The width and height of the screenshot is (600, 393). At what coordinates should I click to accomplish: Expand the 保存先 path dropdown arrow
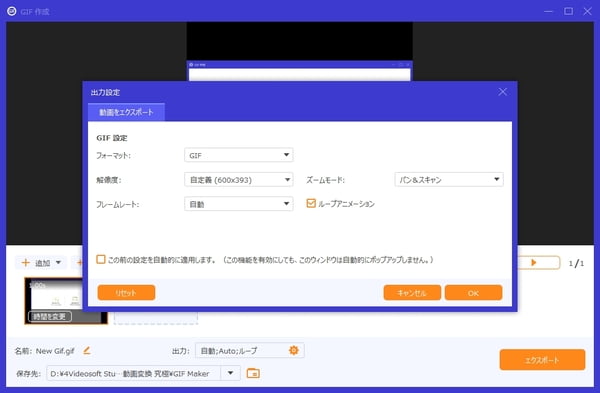pos(230,373)
